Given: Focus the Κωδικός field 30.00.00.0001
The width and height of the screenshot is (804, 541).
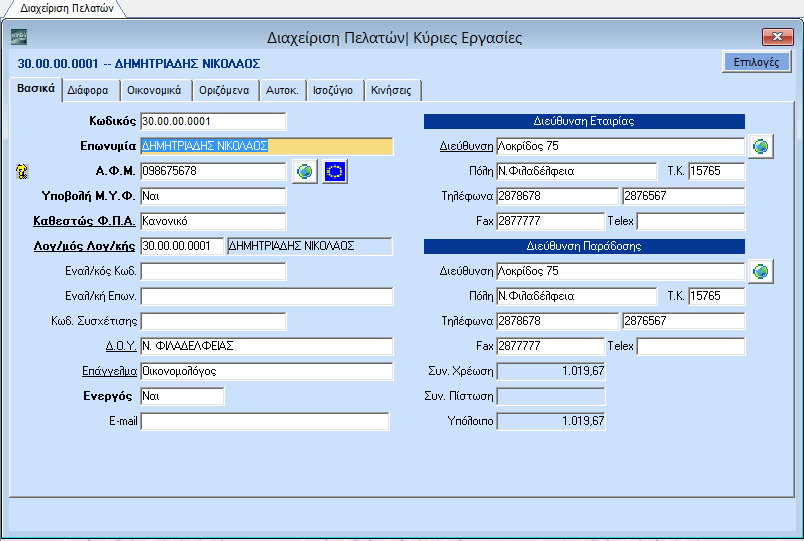Looking at the screenshot, I should coord(213,122).
